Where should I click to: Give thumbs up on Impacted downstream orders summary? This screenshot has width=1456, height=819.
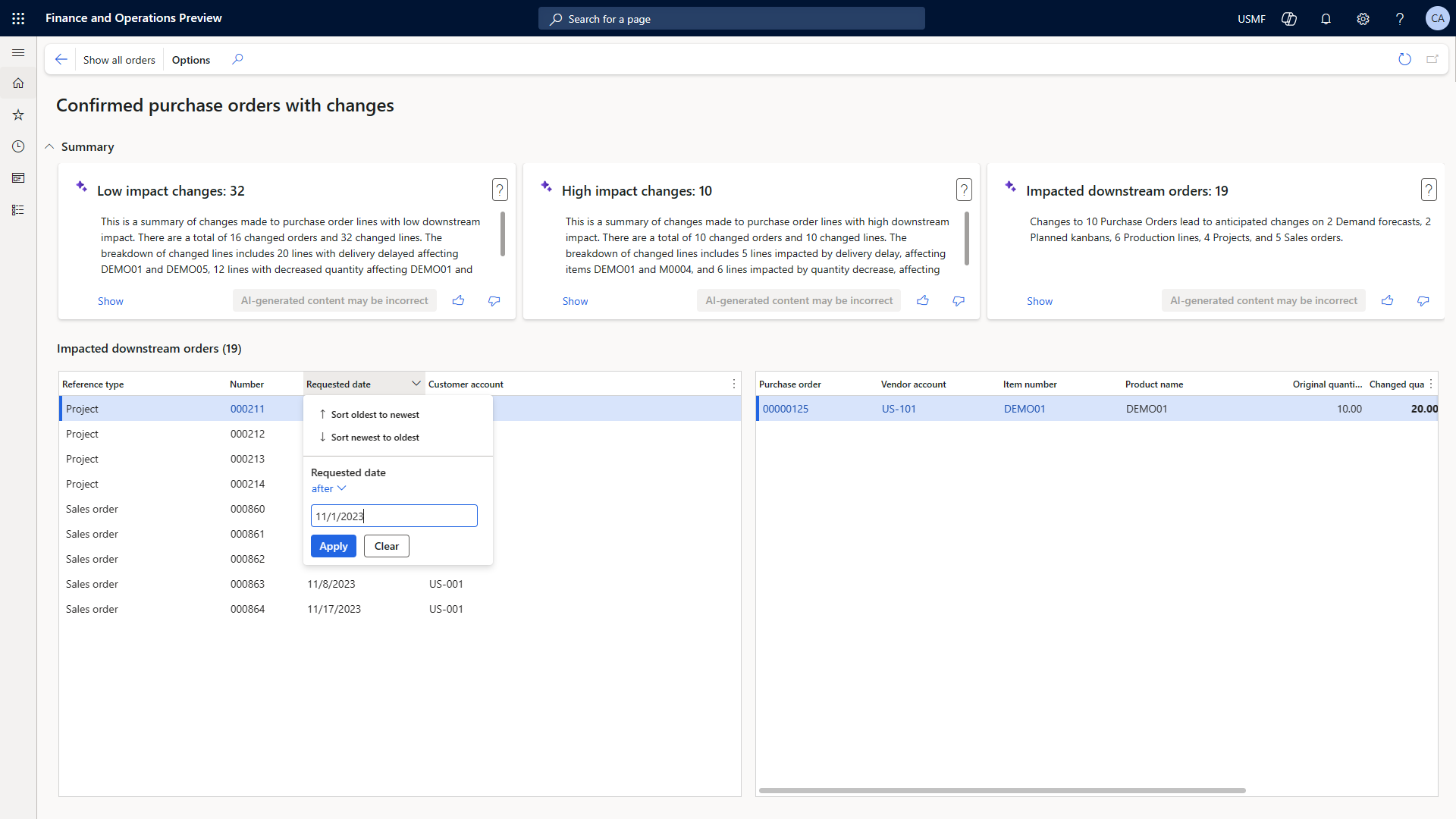[x=1387, y=300]
